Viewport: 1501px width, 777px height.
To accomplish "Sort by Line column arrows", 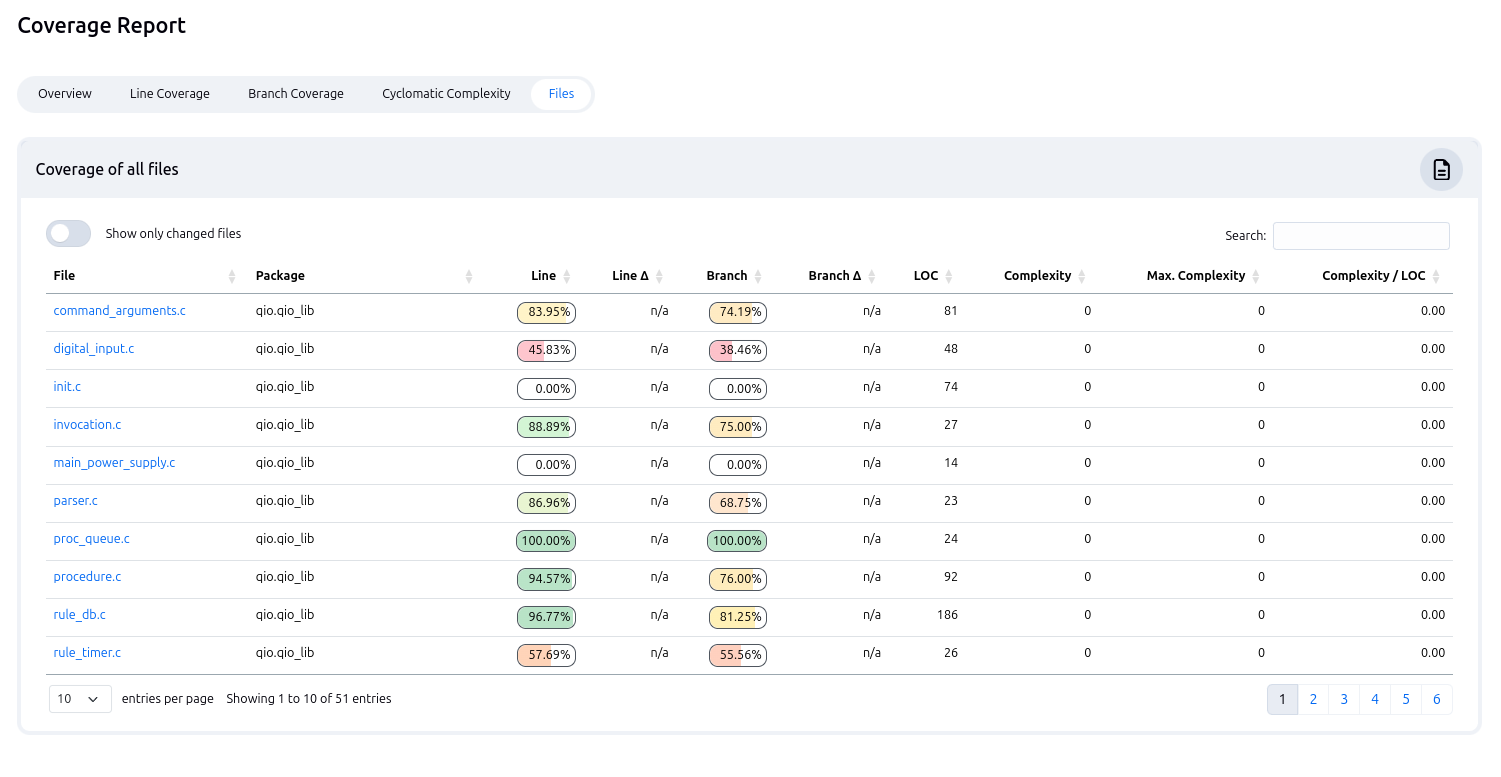I will click(x=567, y=276).
